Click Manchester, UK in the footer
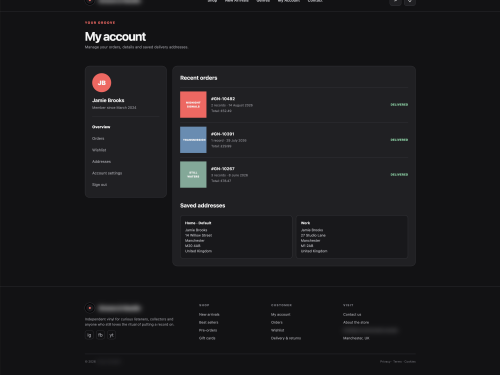 [x=356, y=338]
